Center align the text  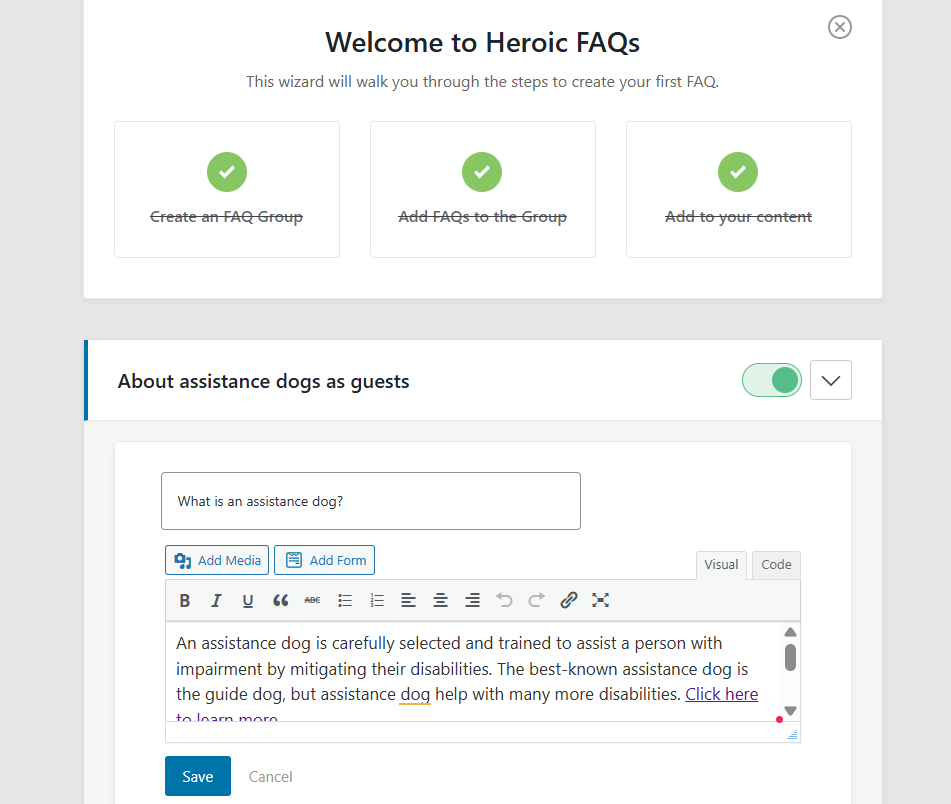[x=440, y=600]
